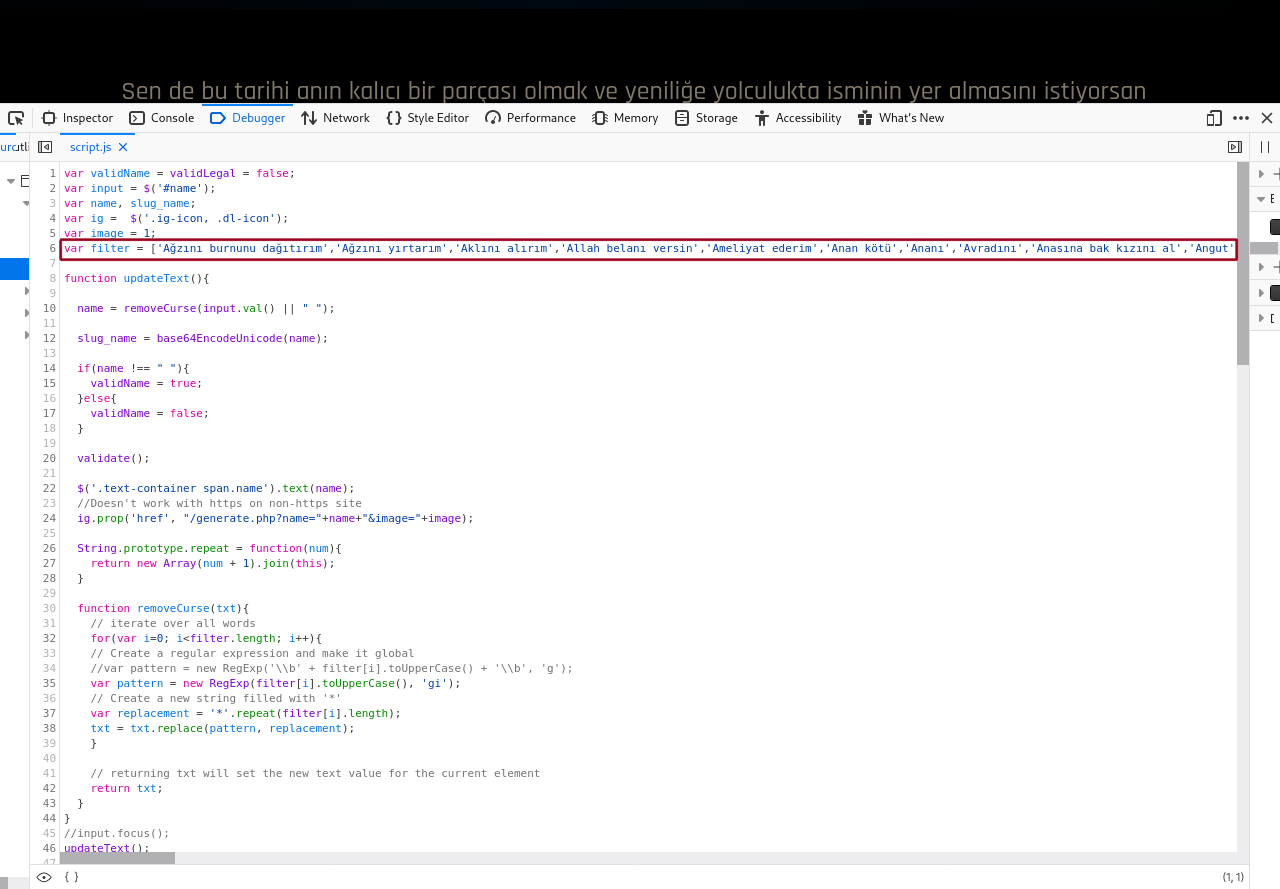The width and height of the screenshot is (1280, 889).
Task: Open the devtools three-dots options menu
Action: click(1241, 118)
